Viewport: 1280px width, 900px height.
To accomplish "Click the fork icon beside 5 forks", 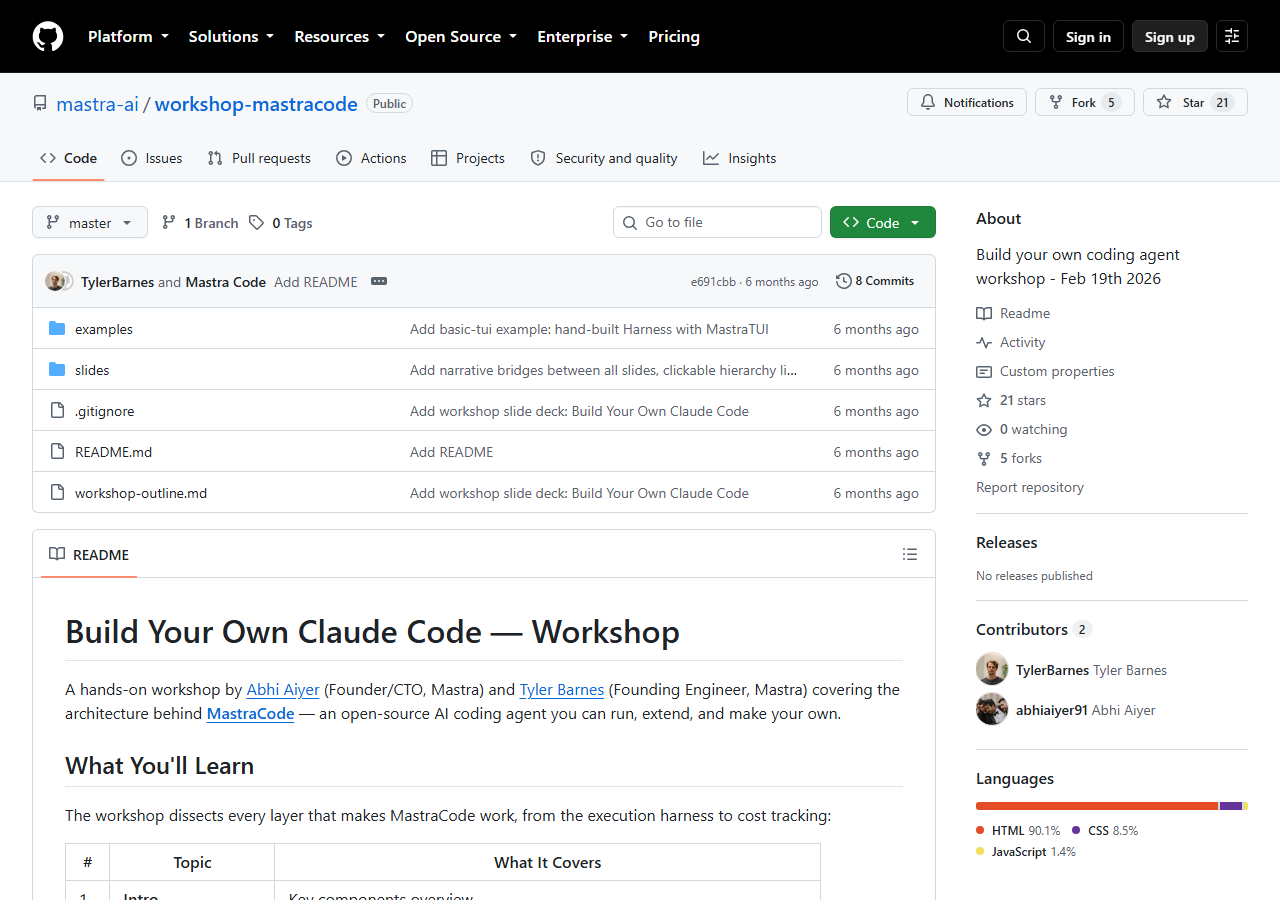I will point(984,458).
